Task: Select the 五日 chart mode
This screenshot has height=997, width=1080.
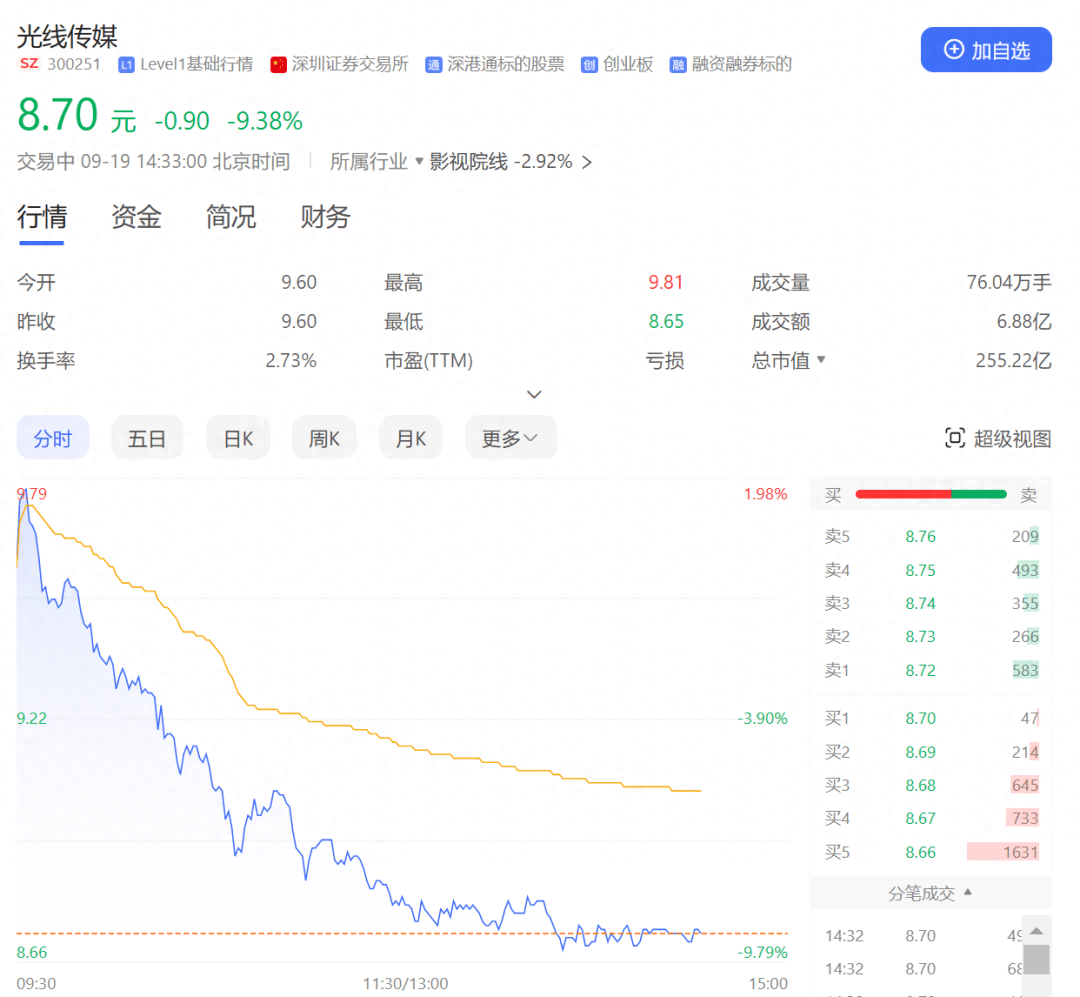Action: 147,438
